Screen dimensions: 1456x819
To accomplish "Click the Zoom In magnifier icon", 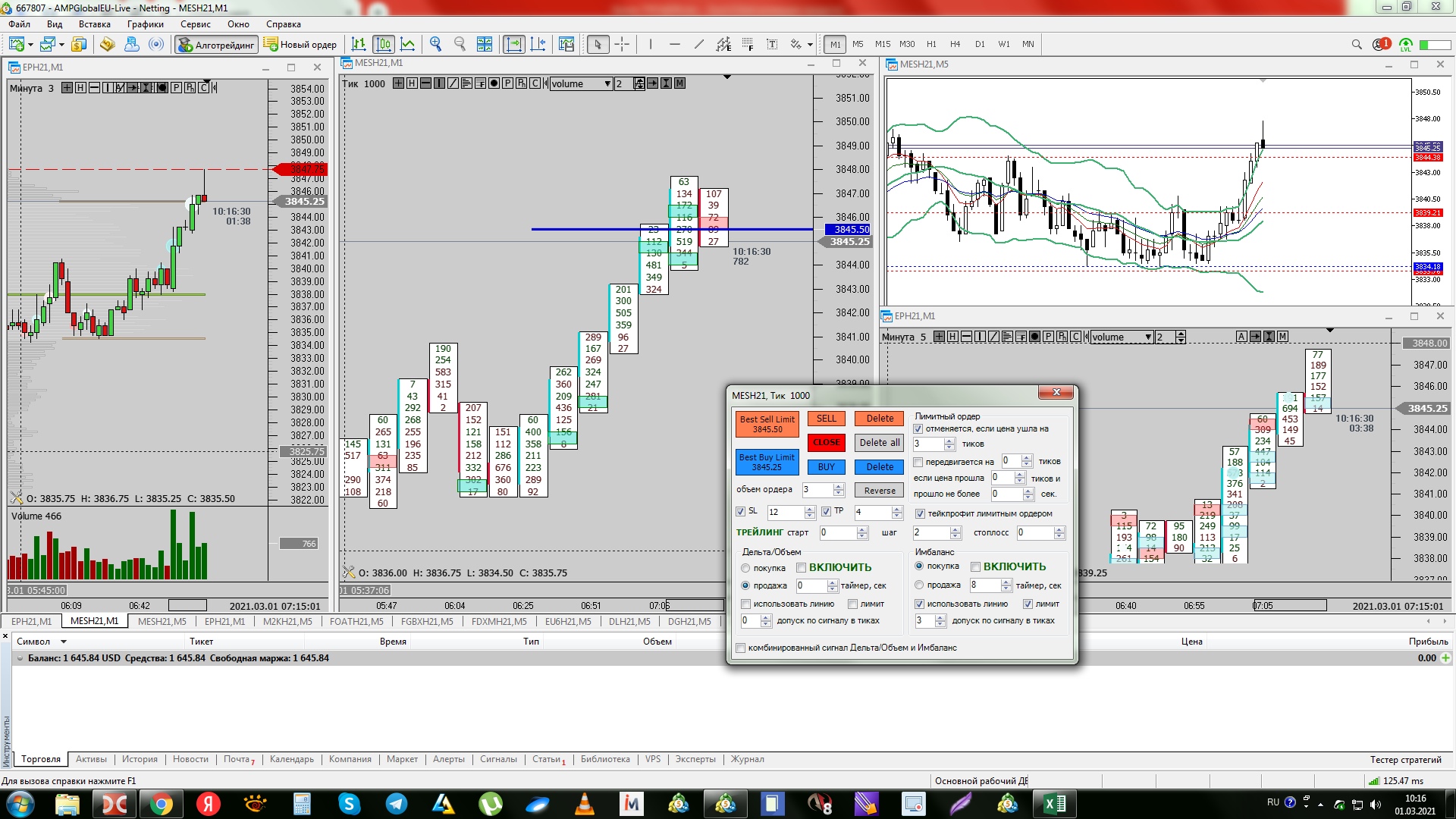I will [435, 44].
